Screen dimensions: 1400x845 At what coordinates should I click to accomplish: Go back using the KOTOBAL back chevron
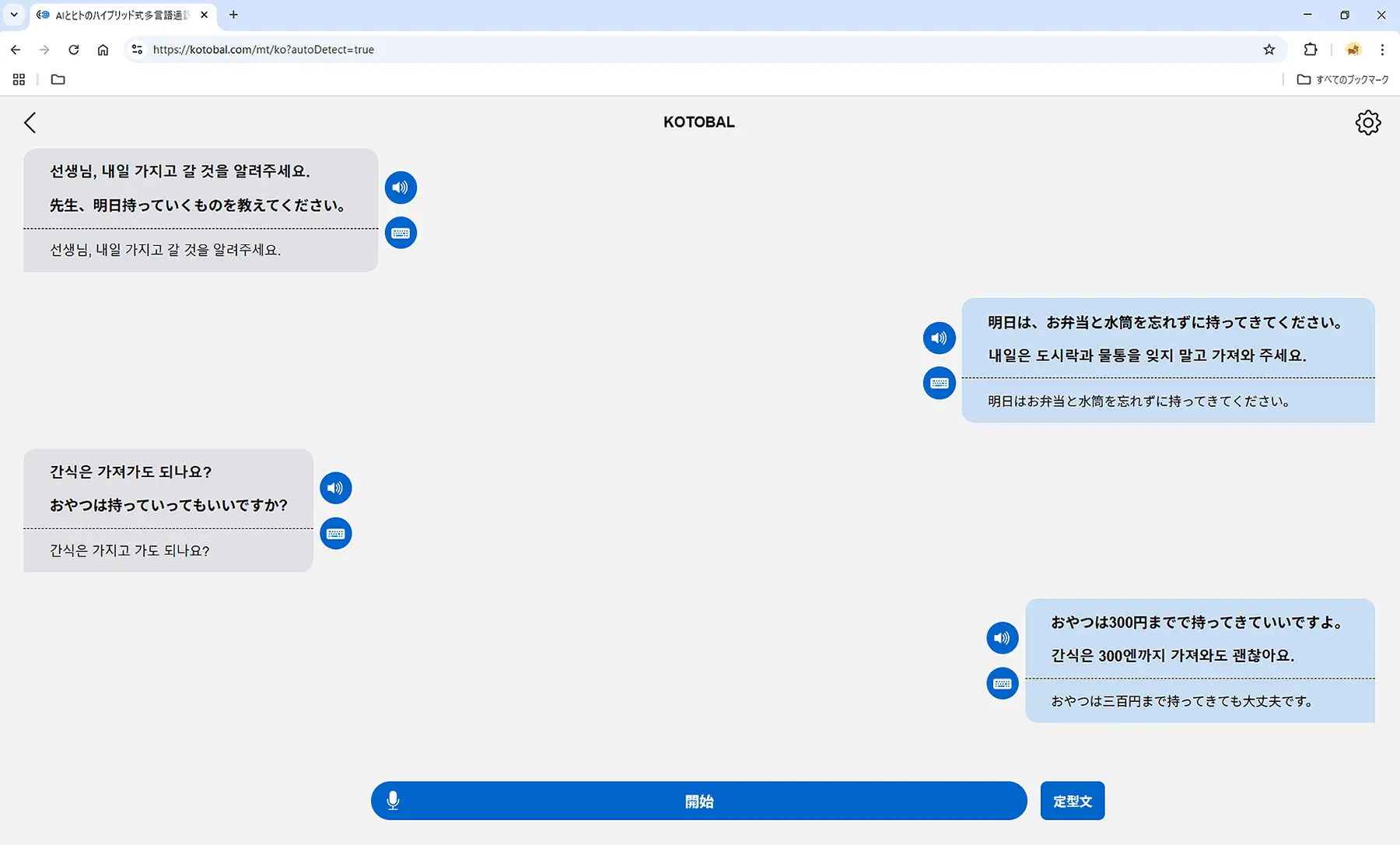[30, 122]
